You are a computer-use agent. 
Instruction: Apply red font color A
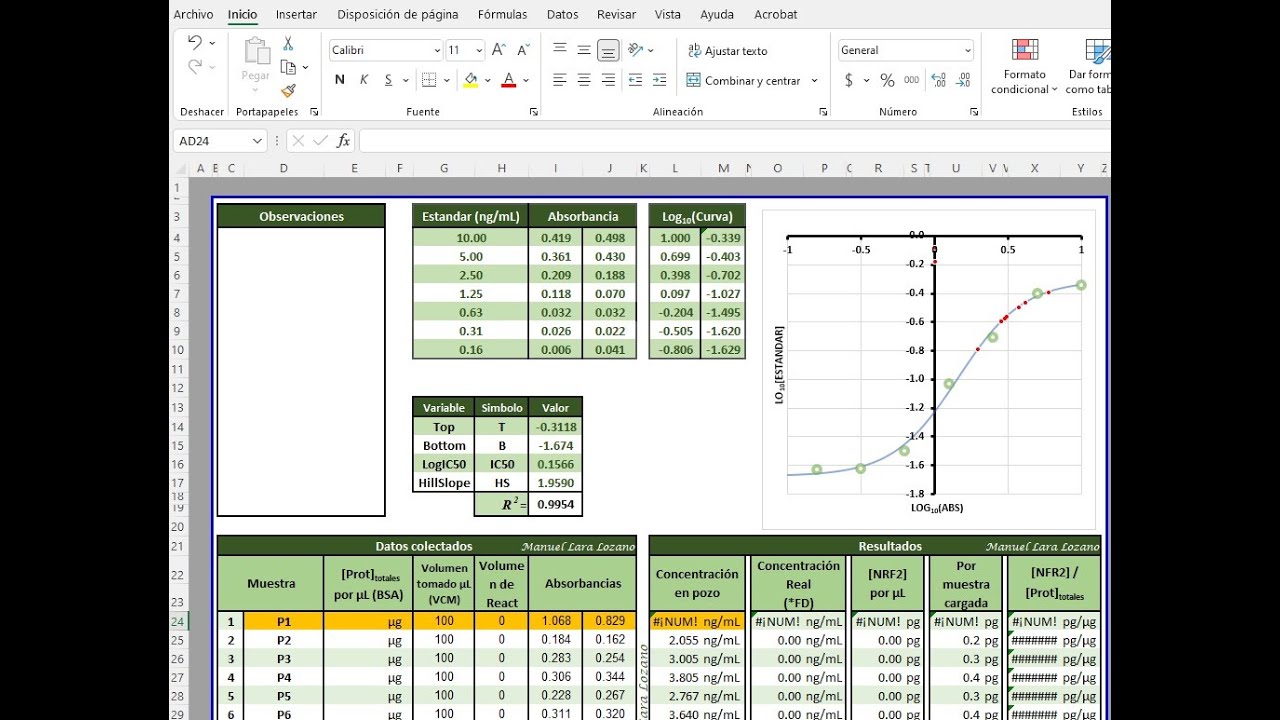click(509, 80)
